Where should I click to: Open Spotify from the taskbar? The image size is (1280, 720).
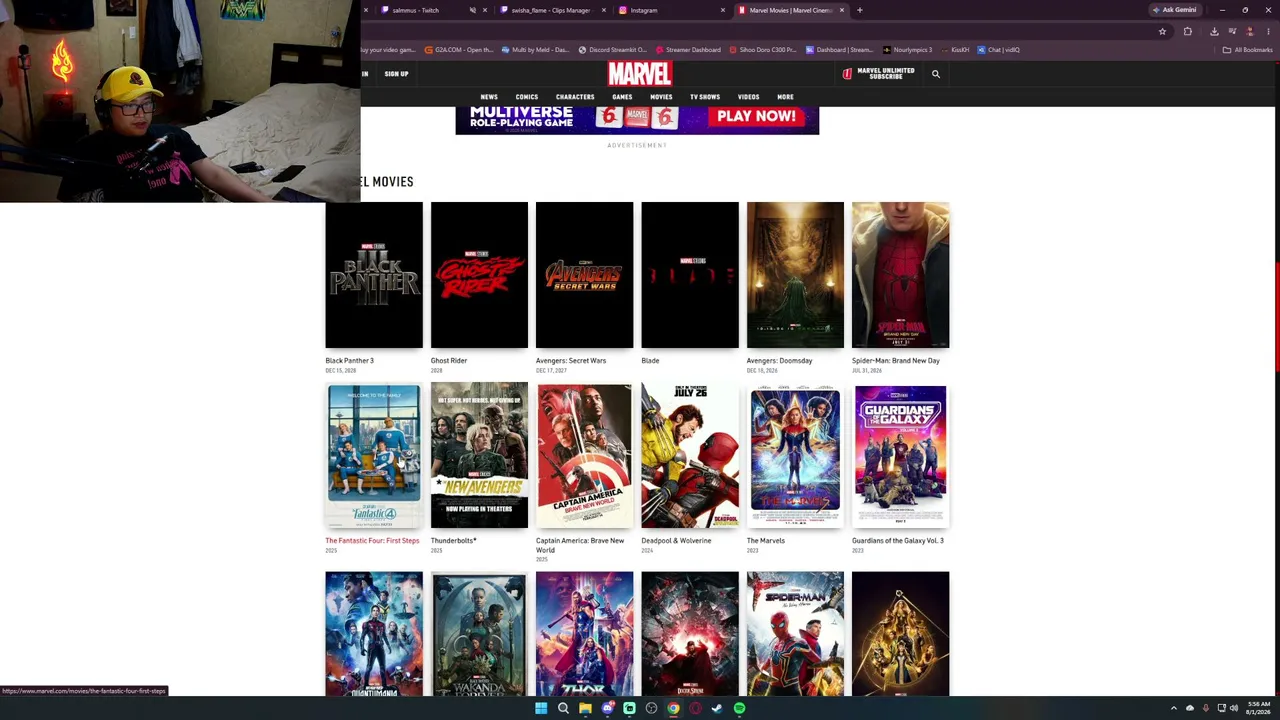(739, 708)
